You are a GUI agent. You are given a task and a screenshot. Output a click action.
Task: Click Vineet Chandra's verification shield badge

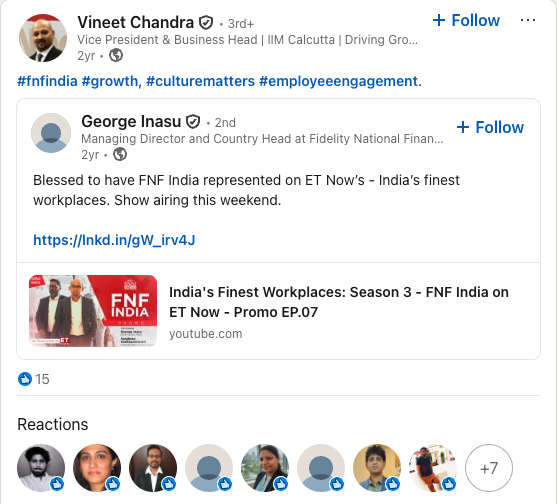206,23
